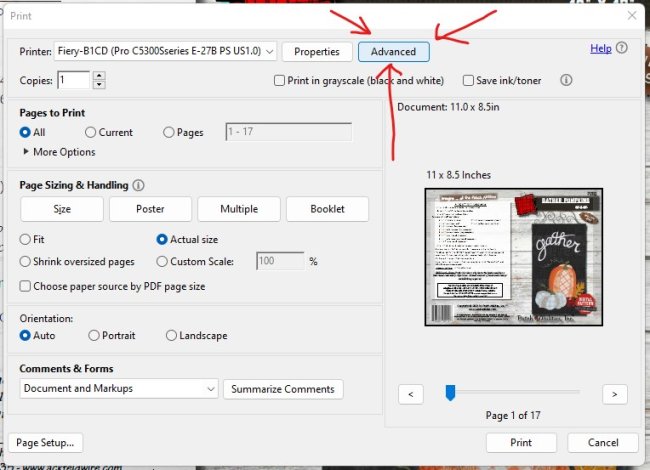Viewport: 650px width, 470px height.
Task: Check Choose paper source by PDF page size
Action: click(25, 286)
